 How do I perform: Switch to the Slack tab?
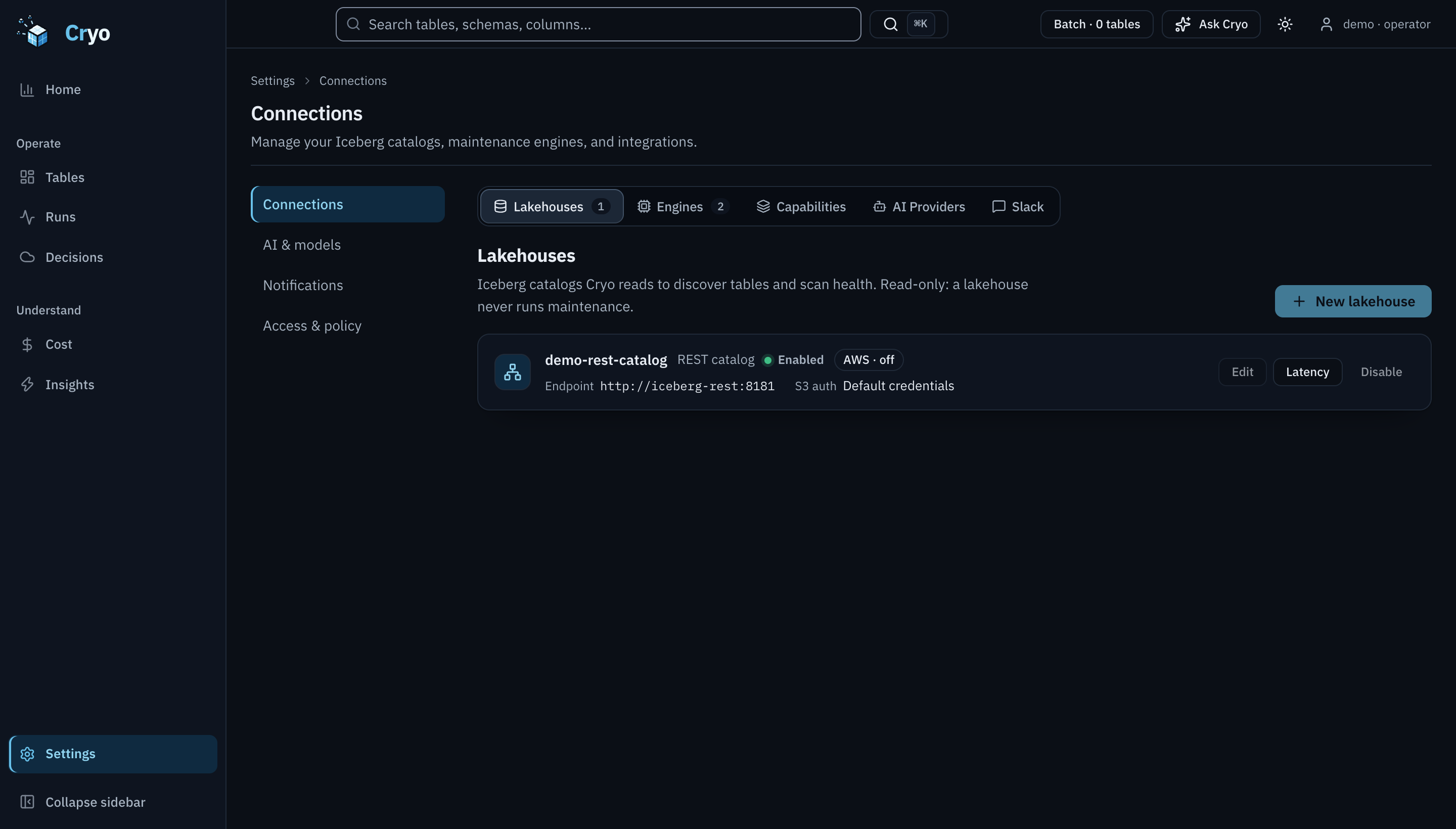(1018, 206)
